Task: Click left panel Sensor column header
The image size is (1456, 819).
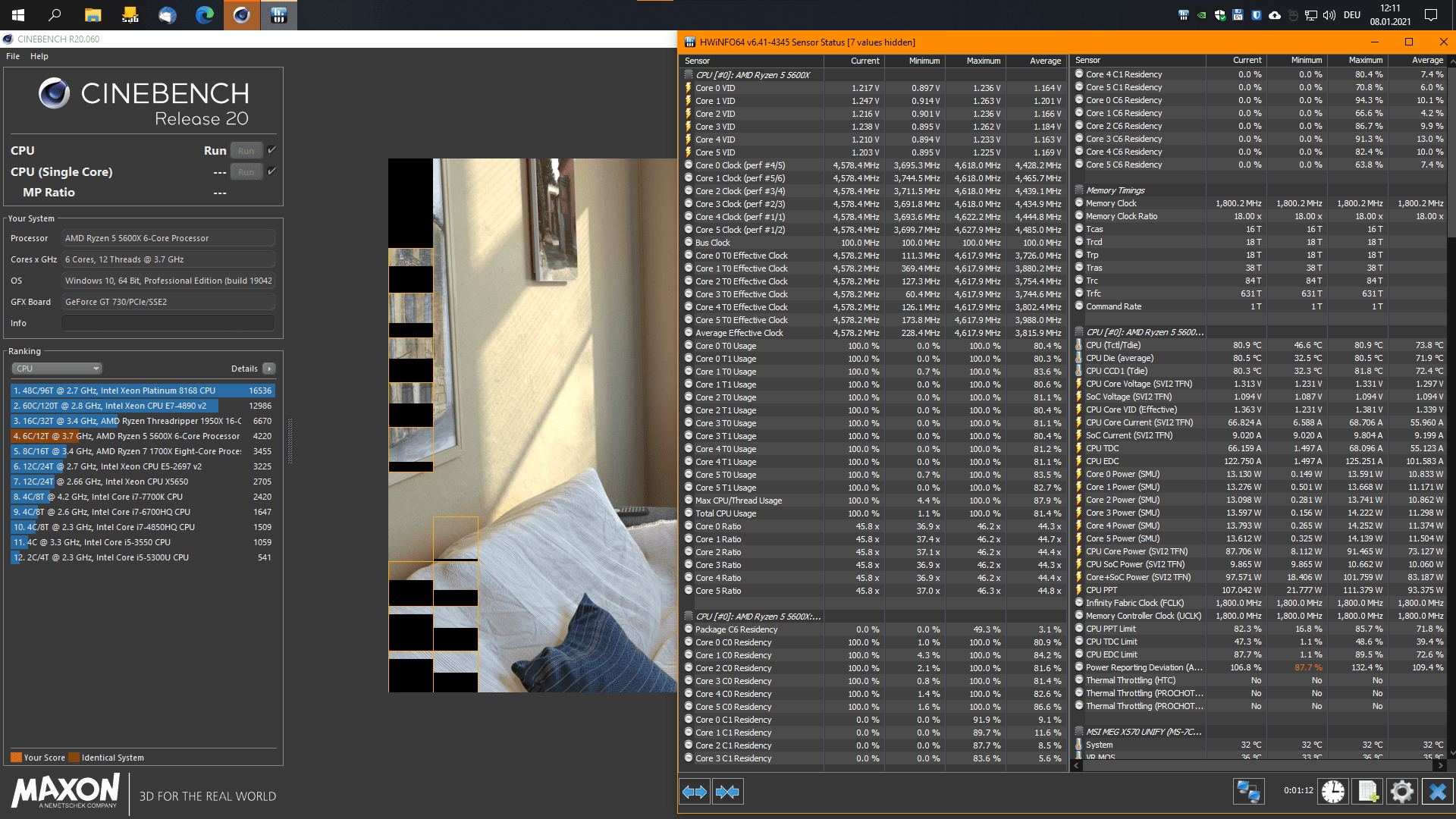Action: coord(751,61)
